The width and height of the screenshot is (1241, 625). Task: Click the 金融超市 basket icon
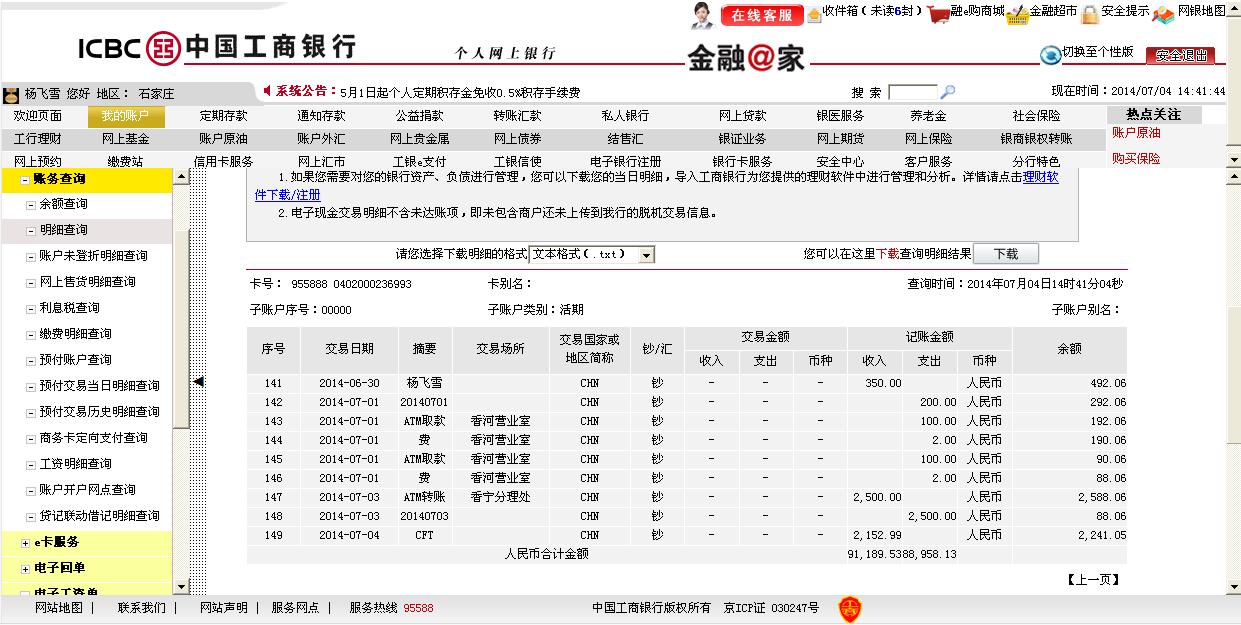(x=1017, y=13)
